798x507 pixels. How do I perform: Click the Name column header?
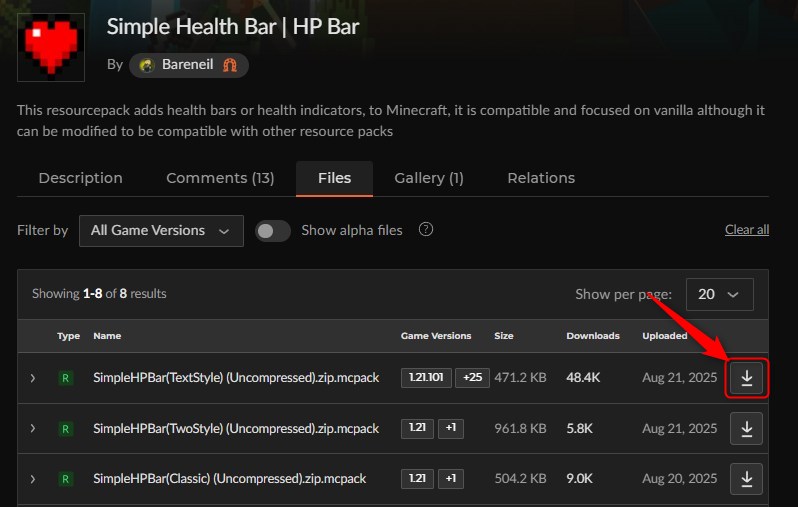(x=107, y=336)
